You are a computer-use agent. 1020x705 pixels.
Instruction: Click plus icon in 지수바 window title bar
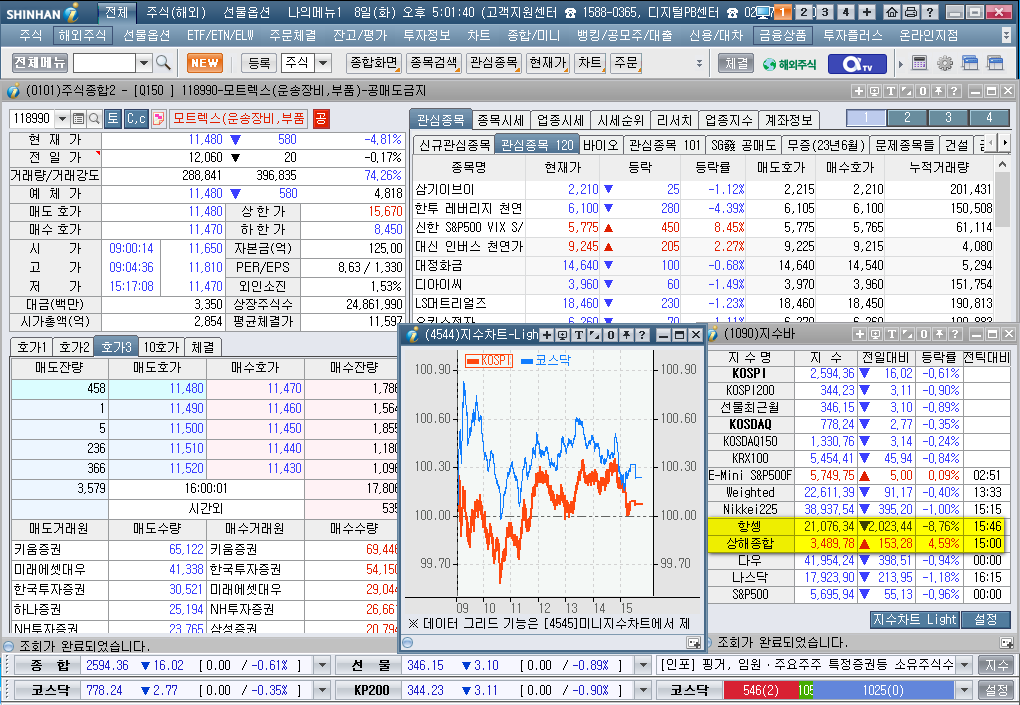pyautogui.click(x=859, y=334)
